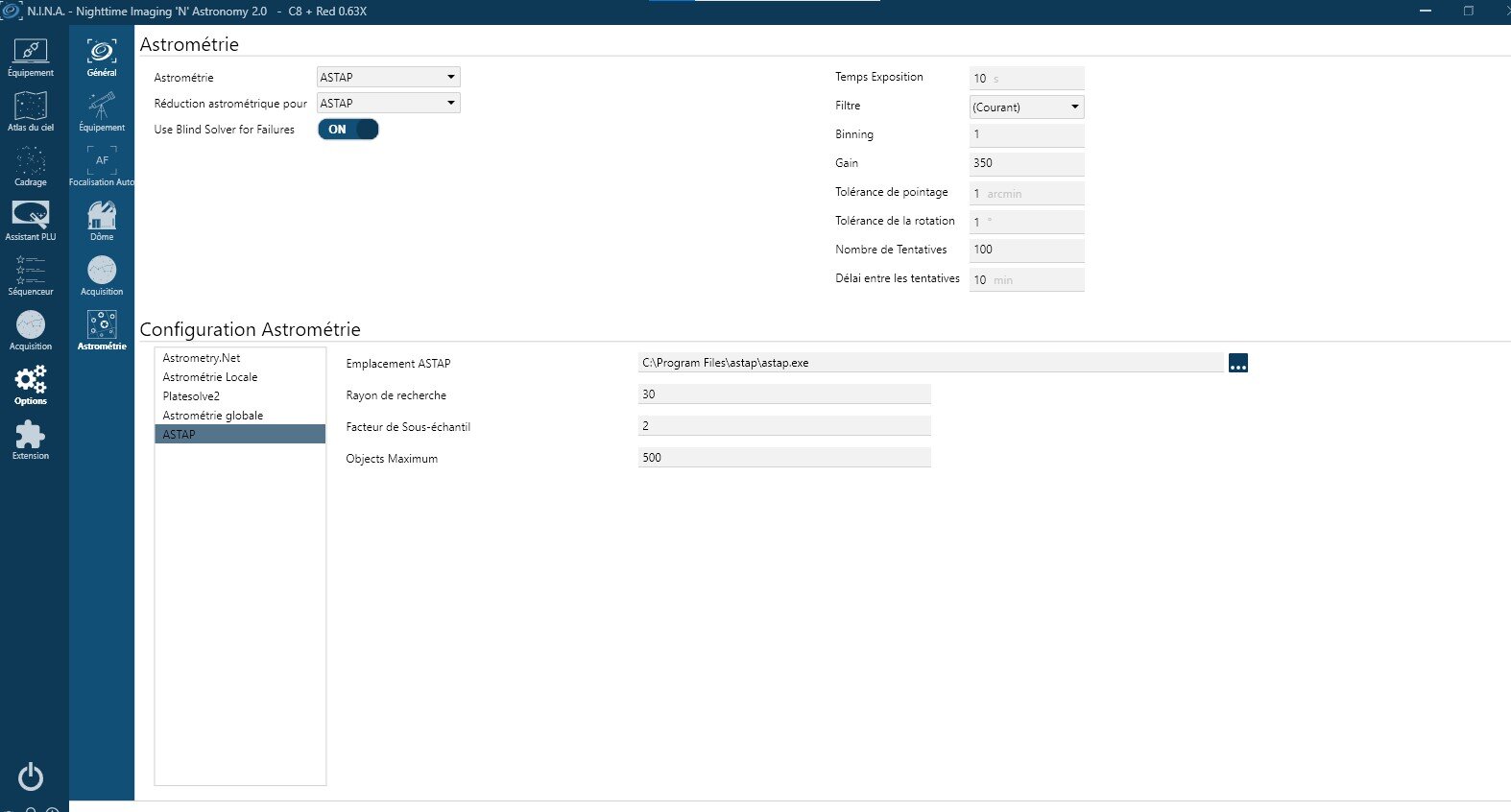The image size is (1511, 812).
Task: Click the Gain input field
Action: pos(1027,163)
